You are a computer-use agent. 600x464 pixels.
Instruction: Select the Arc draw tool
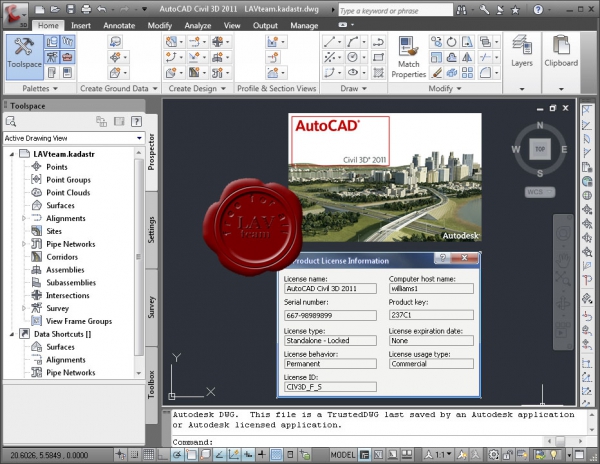tap(352, 42)
